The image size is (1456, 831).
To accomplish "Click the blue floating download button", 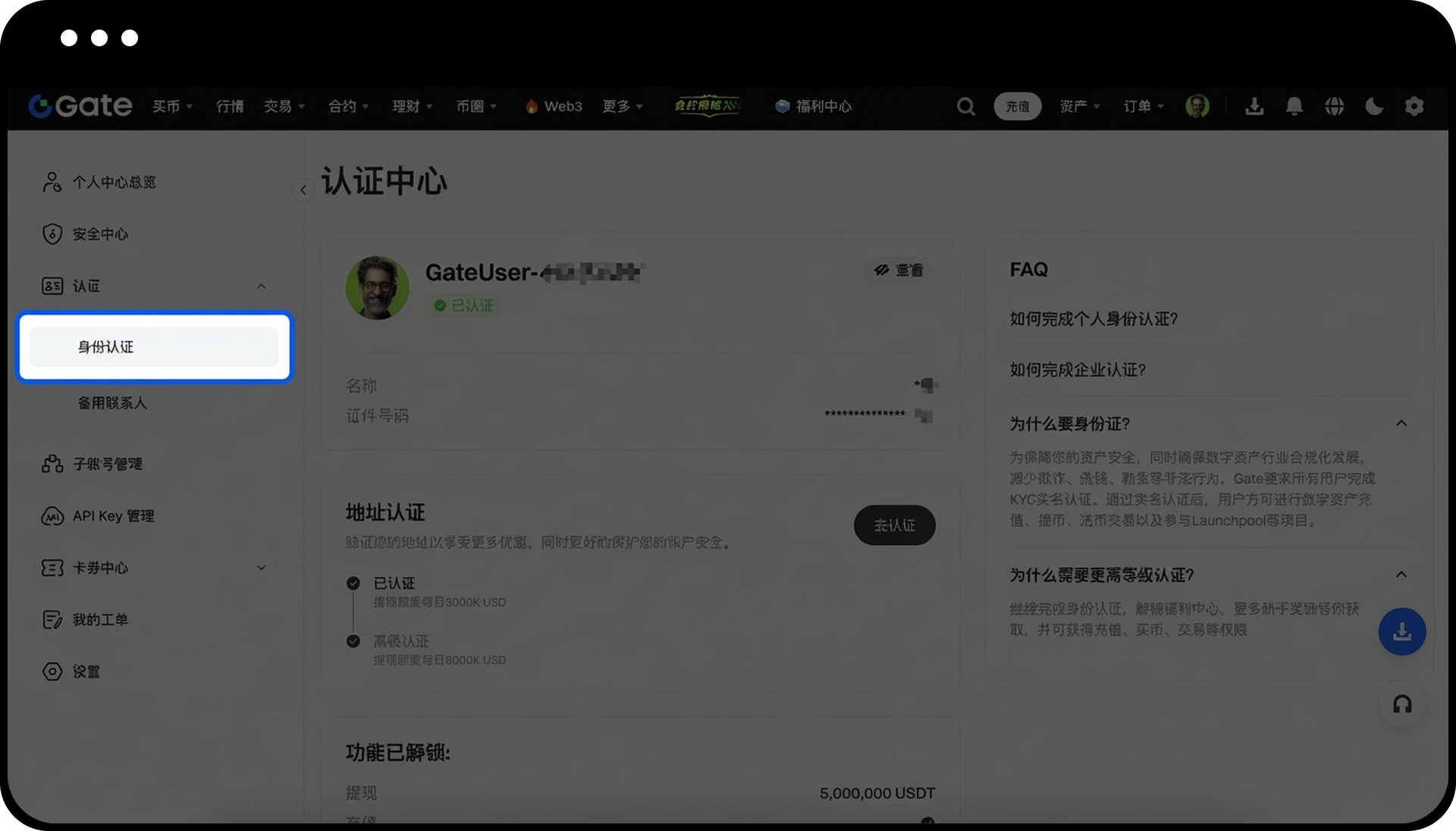I will coord(1402,632).
